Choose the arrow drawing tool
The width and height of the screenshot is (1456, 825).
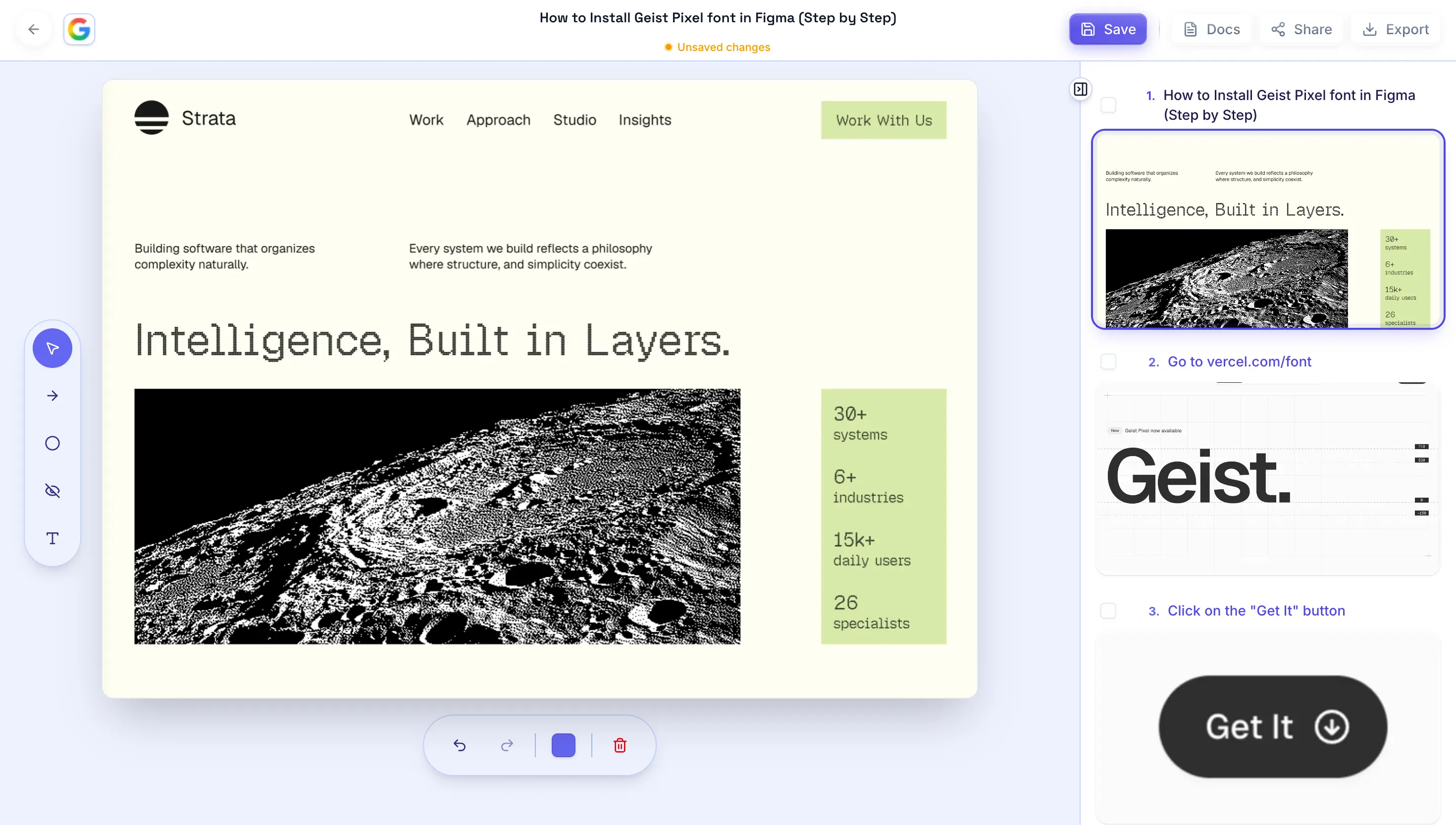52,396
